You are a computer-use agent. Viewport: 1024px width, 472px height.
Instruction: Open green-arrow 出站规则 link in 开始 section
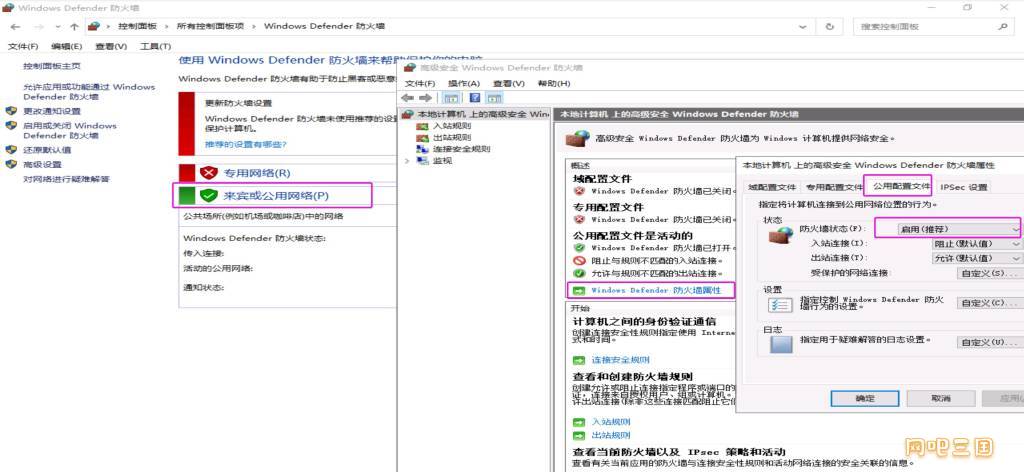[611, 435]
